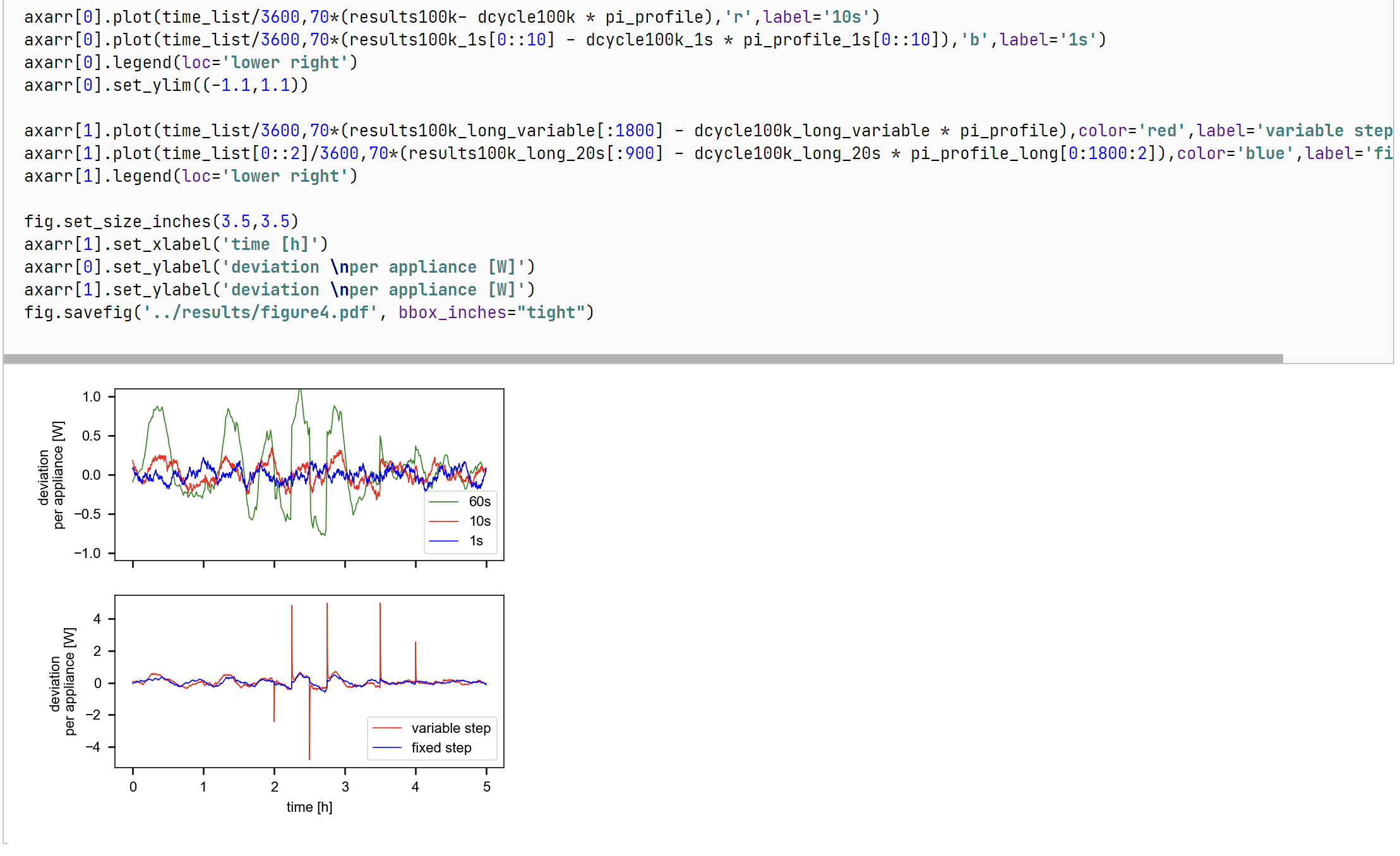Click the 'variable step' legend entry
Screen dimensions: 1400x856
click(x=450, y=728)
